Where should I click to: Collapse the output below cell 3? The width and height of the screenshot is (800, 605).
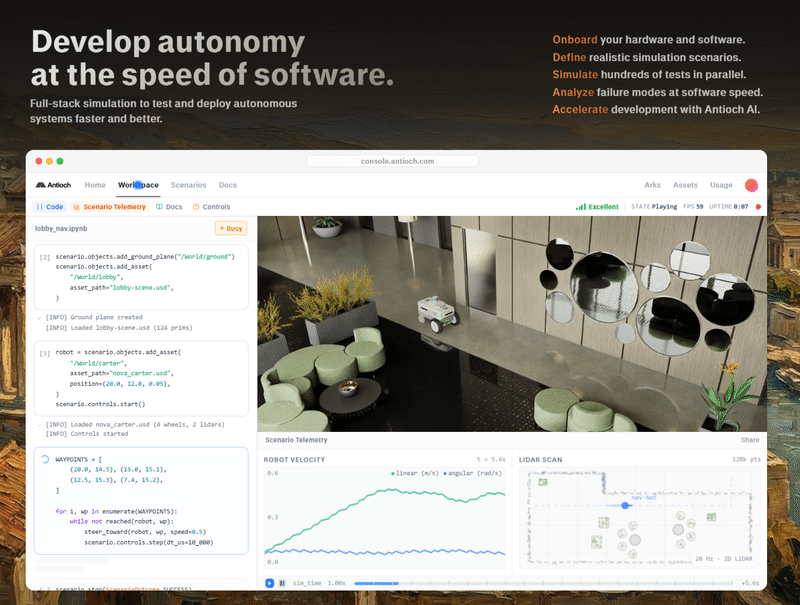38,424
